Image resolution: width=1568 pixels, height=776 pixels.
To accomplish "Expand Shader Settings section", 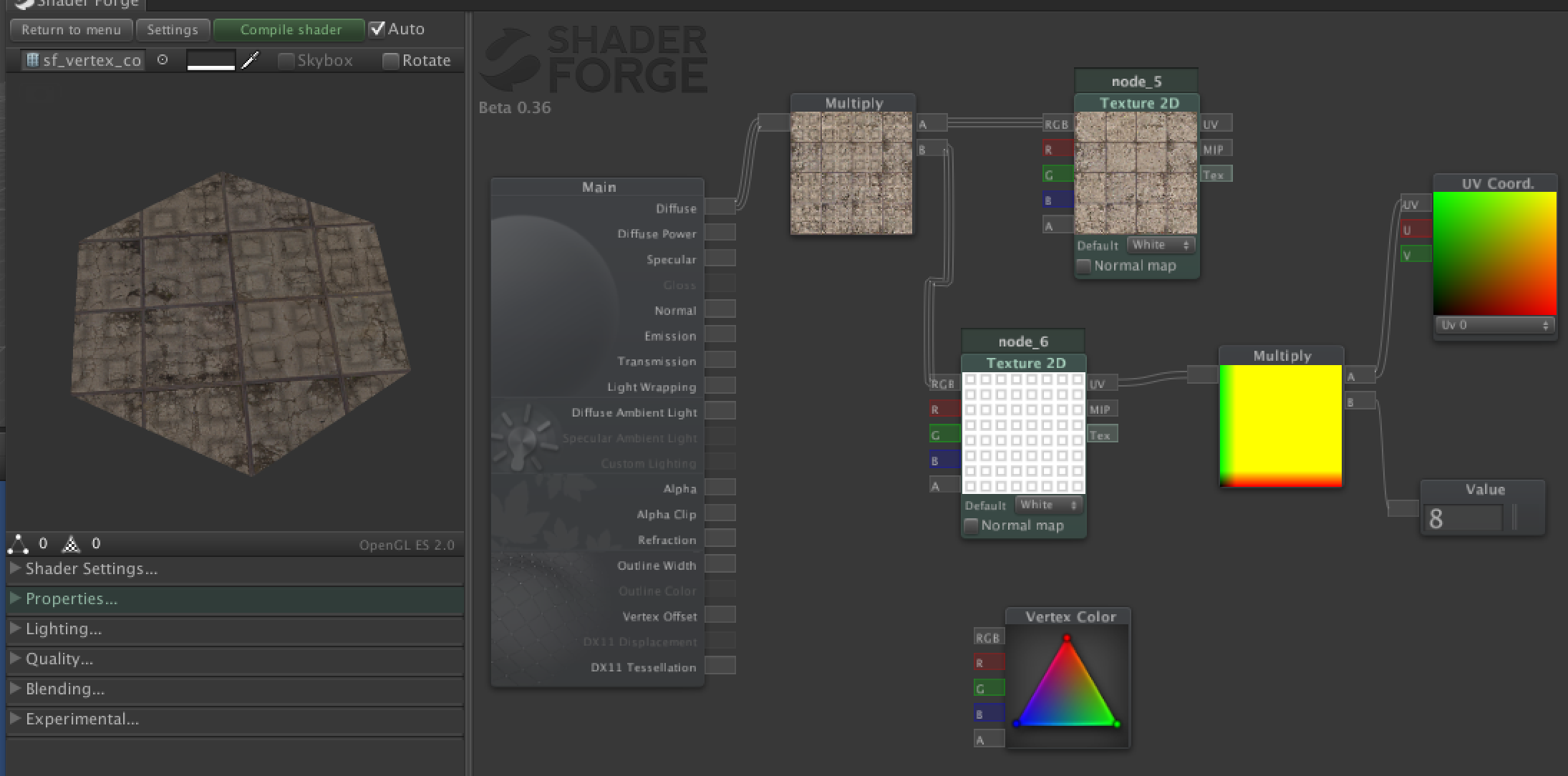I will (235, 569).
